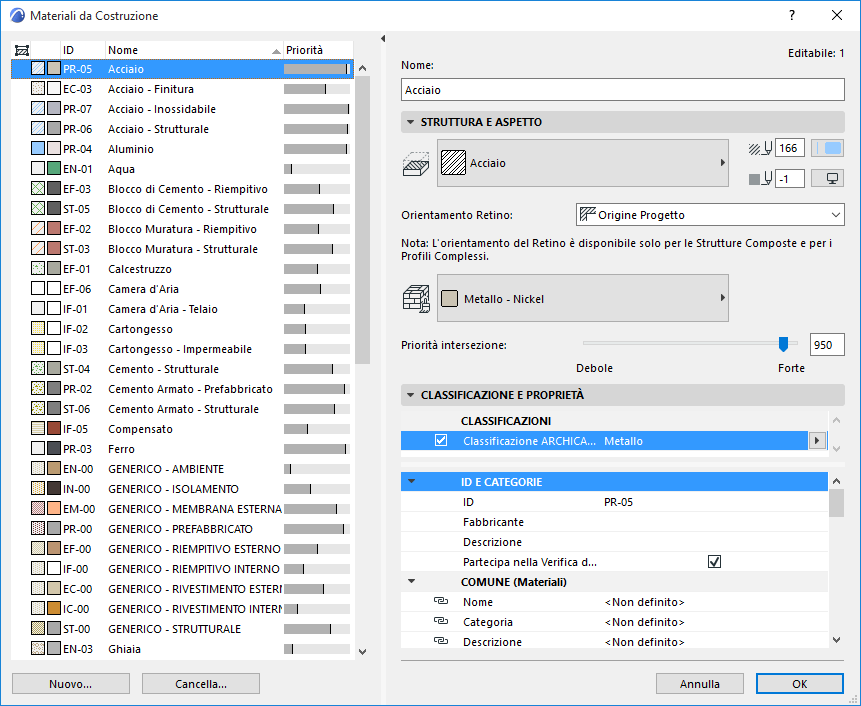
Task: Select the Cartongesso - Impermeabile row
Action: pyautogui.click(x=182, y=349)
